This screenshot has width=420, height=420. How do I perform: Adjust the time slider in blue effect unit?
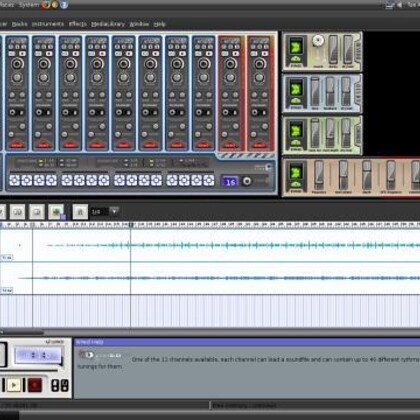(315, 92)
